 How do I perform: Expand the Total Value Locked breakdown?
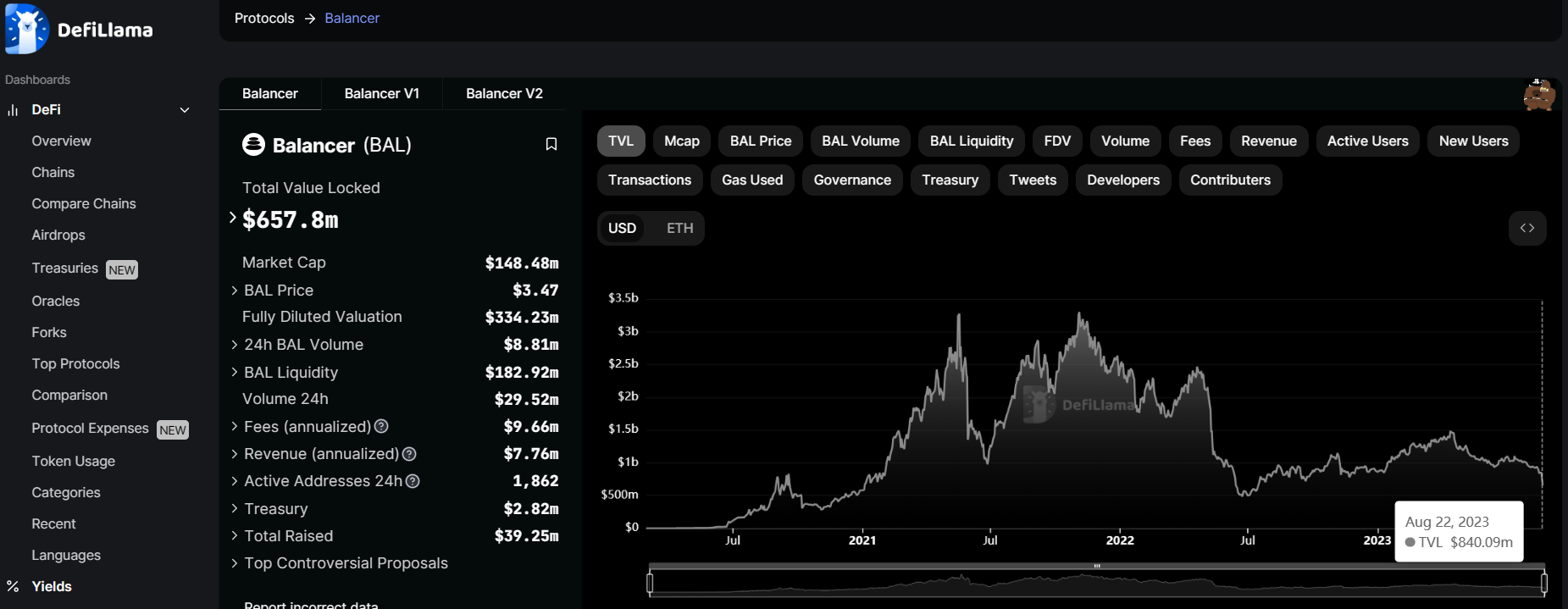pyautogui.click(x=233, y=218)
